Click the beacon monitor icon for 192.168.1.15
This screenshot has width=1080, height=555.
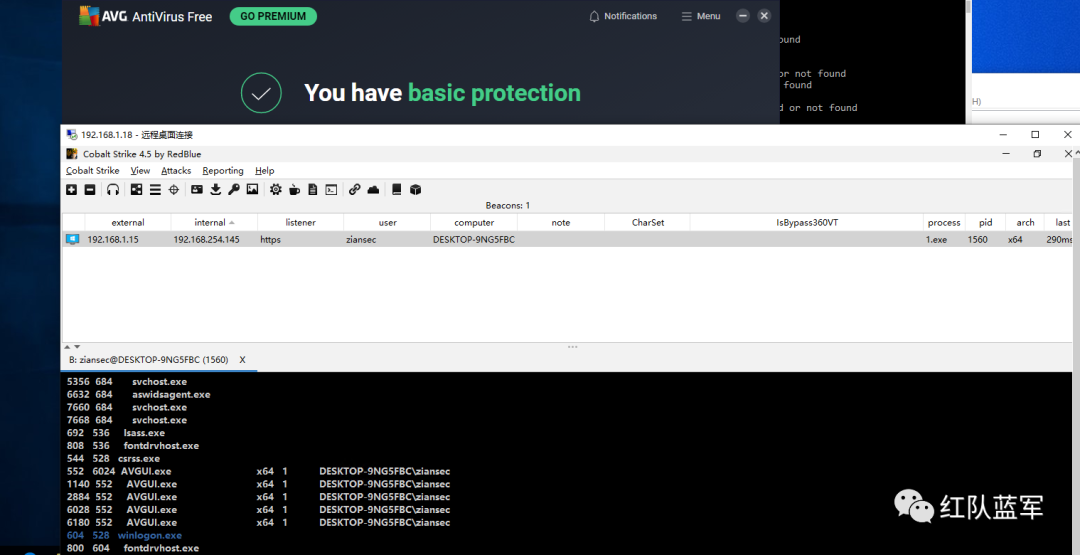click(72, 240)
